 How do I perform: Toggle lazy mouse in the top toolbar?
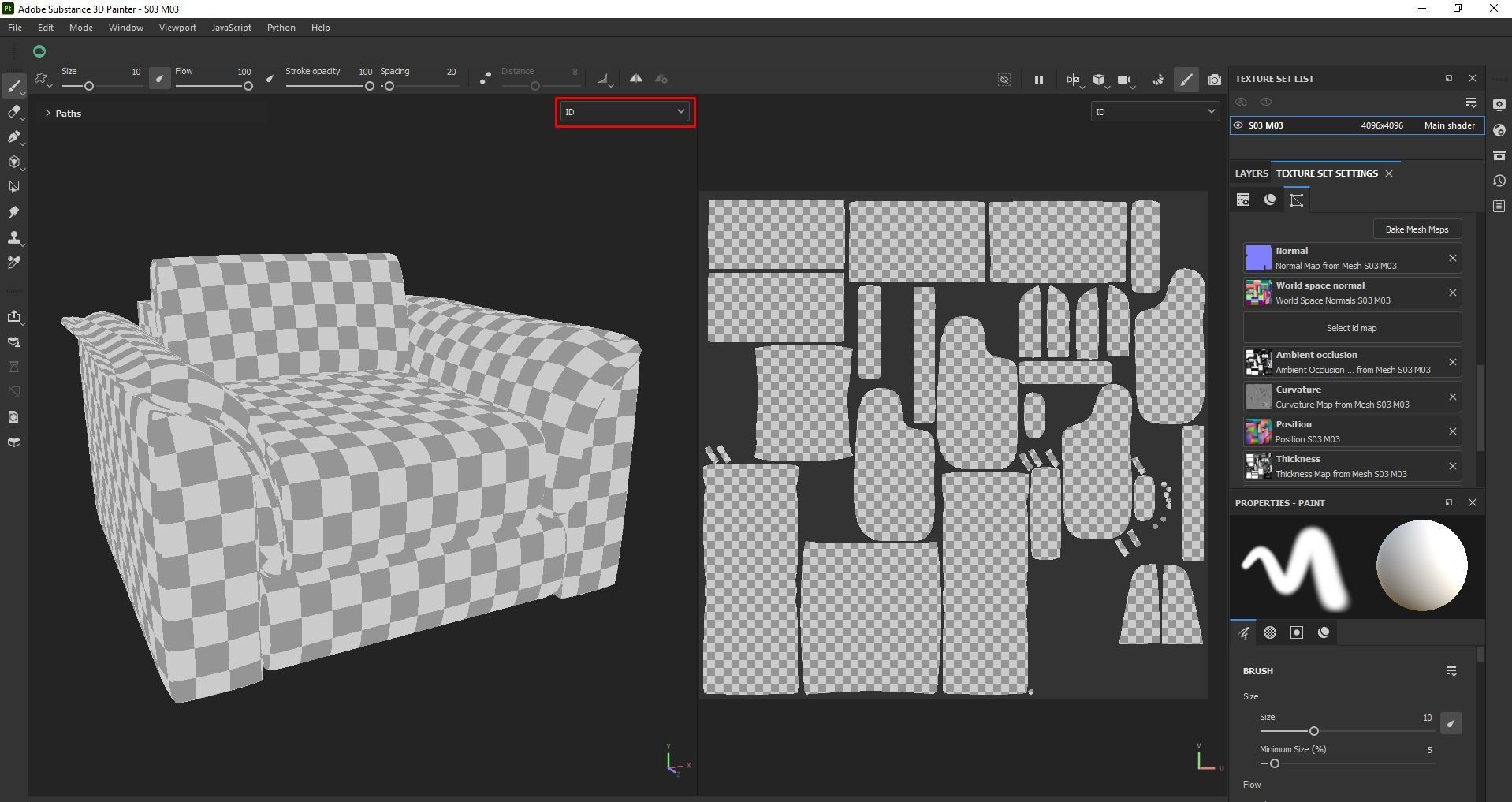click(486, 79)
